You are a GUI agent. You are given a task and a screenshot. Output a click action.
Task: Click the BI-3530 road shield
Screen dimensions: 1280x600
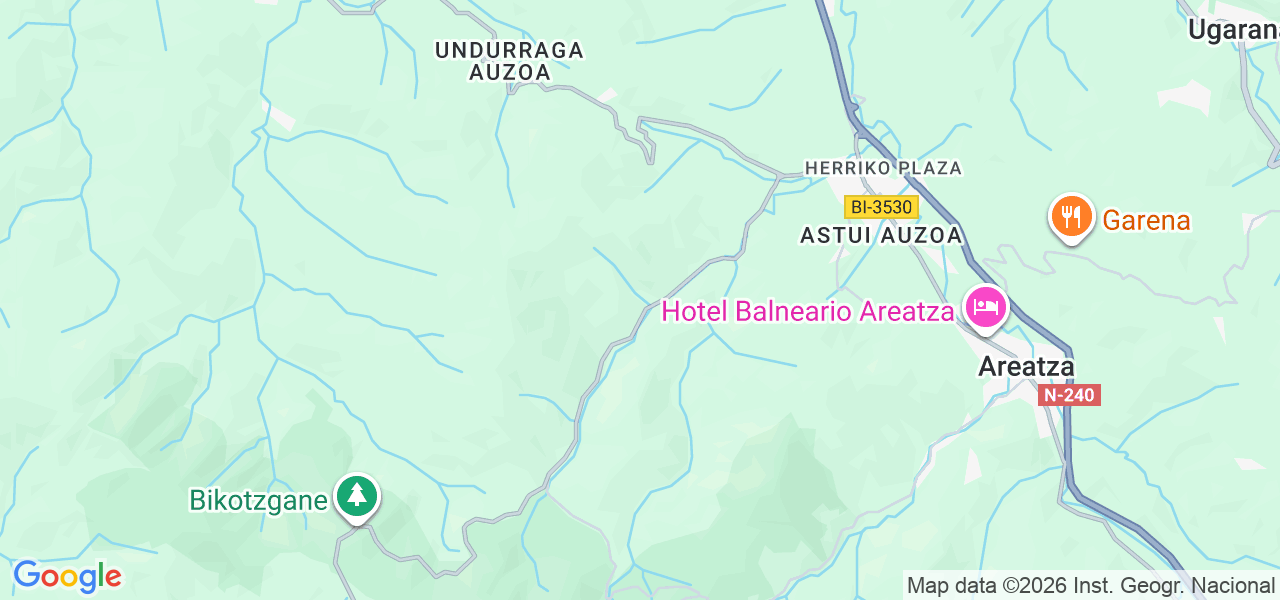point(881,207)
